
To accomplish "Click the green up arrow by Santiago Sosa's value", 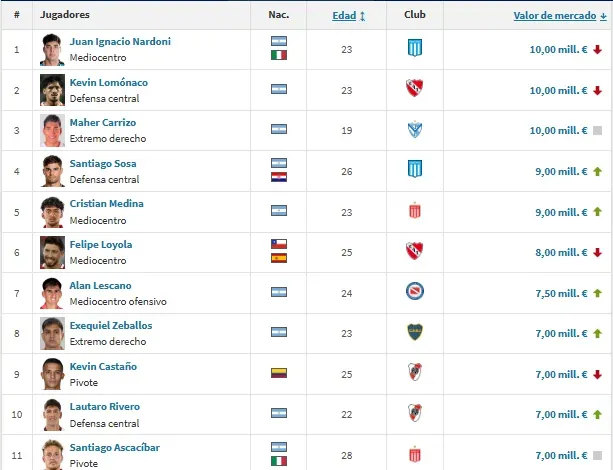I will (x=597, y=171).
